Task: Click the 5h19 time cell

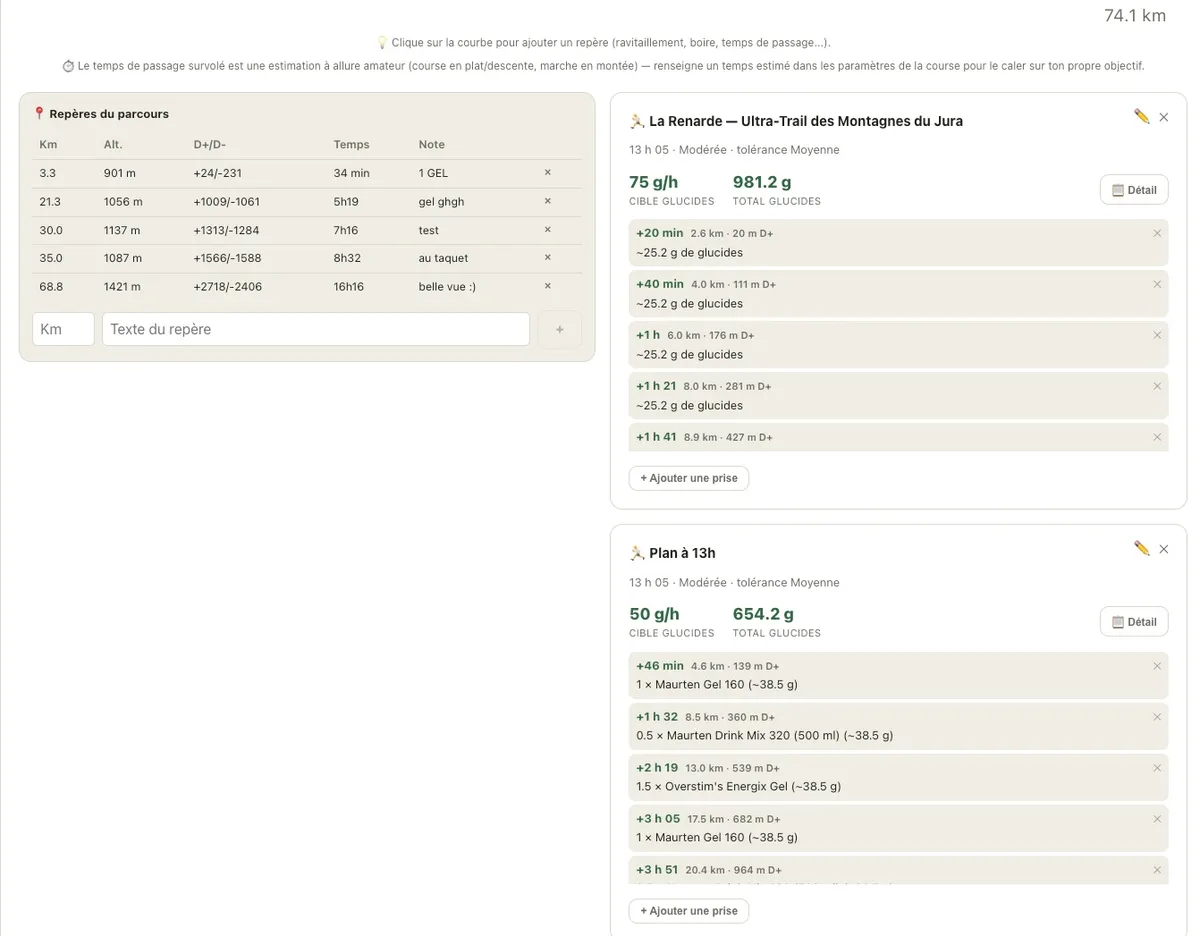Action: coord(346,201)
